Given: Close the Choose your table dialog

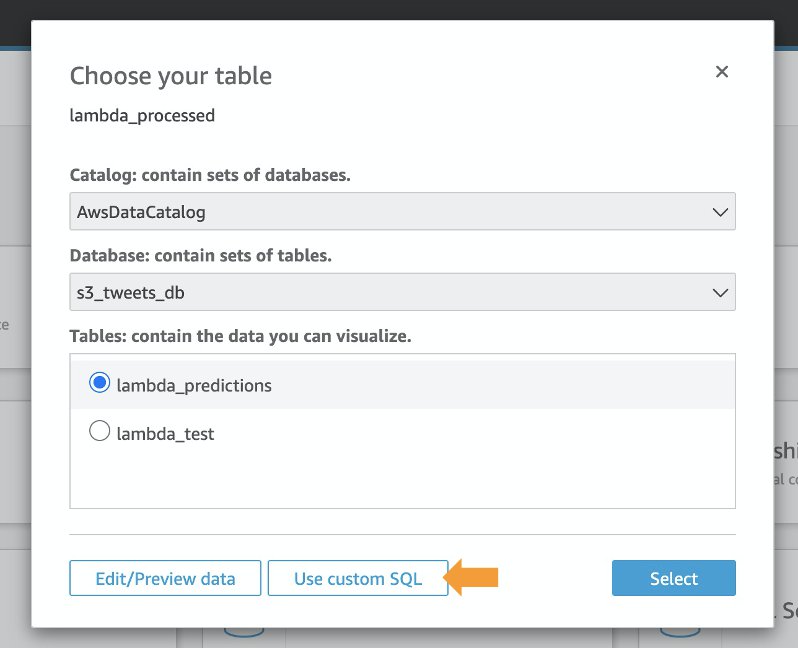Looking at the screenshot, I should pos(722,72).
